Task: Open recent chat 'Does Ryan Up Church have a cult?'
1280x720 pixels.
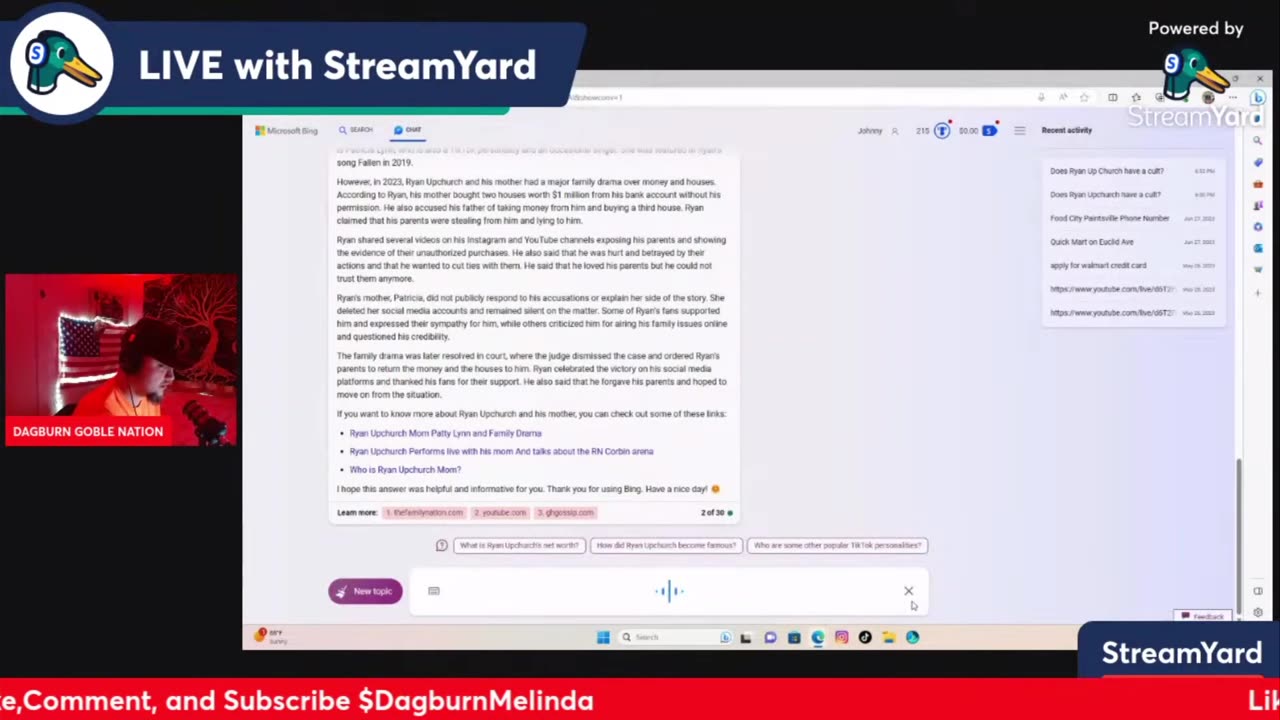Action: click(x=1132, y=171)
